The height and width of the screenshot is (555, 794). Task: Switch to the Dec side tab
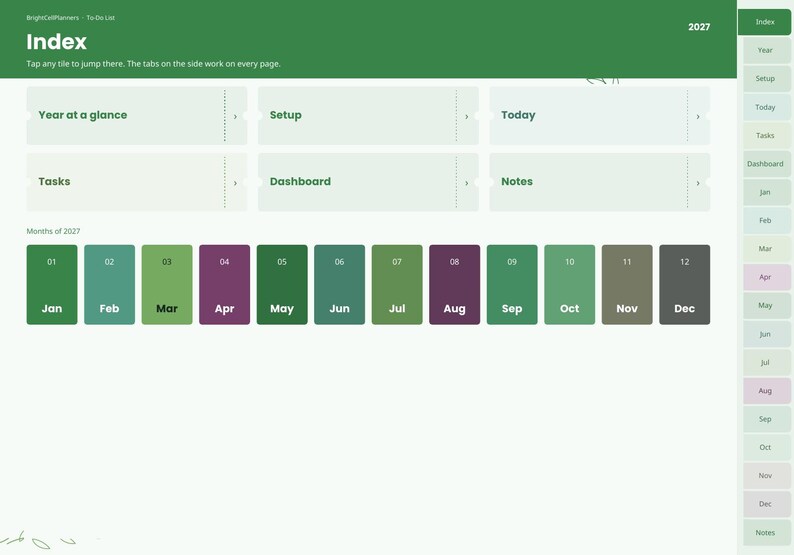click(x=767, y=504)
